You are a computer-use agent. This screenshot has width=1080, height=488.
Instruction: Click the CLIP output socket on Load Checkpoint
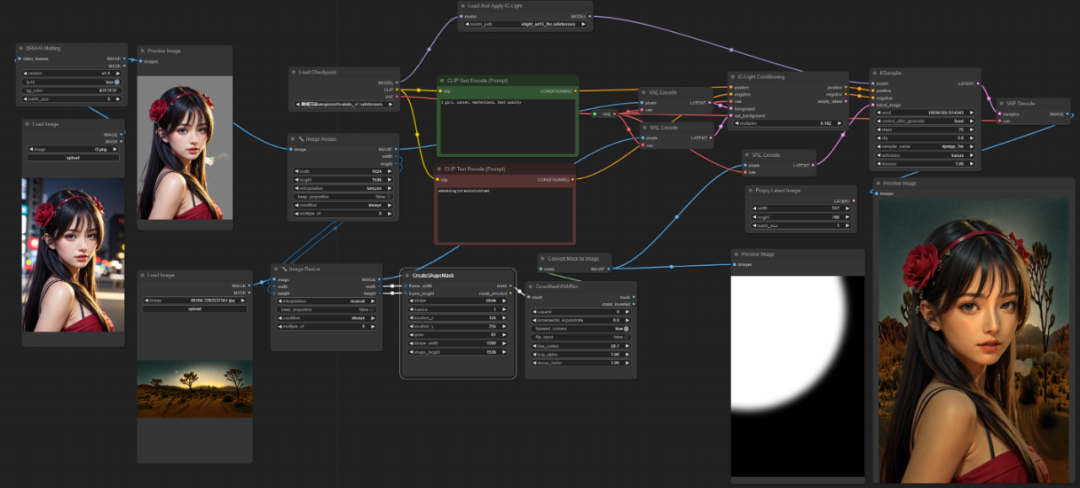tap(398, 89)
